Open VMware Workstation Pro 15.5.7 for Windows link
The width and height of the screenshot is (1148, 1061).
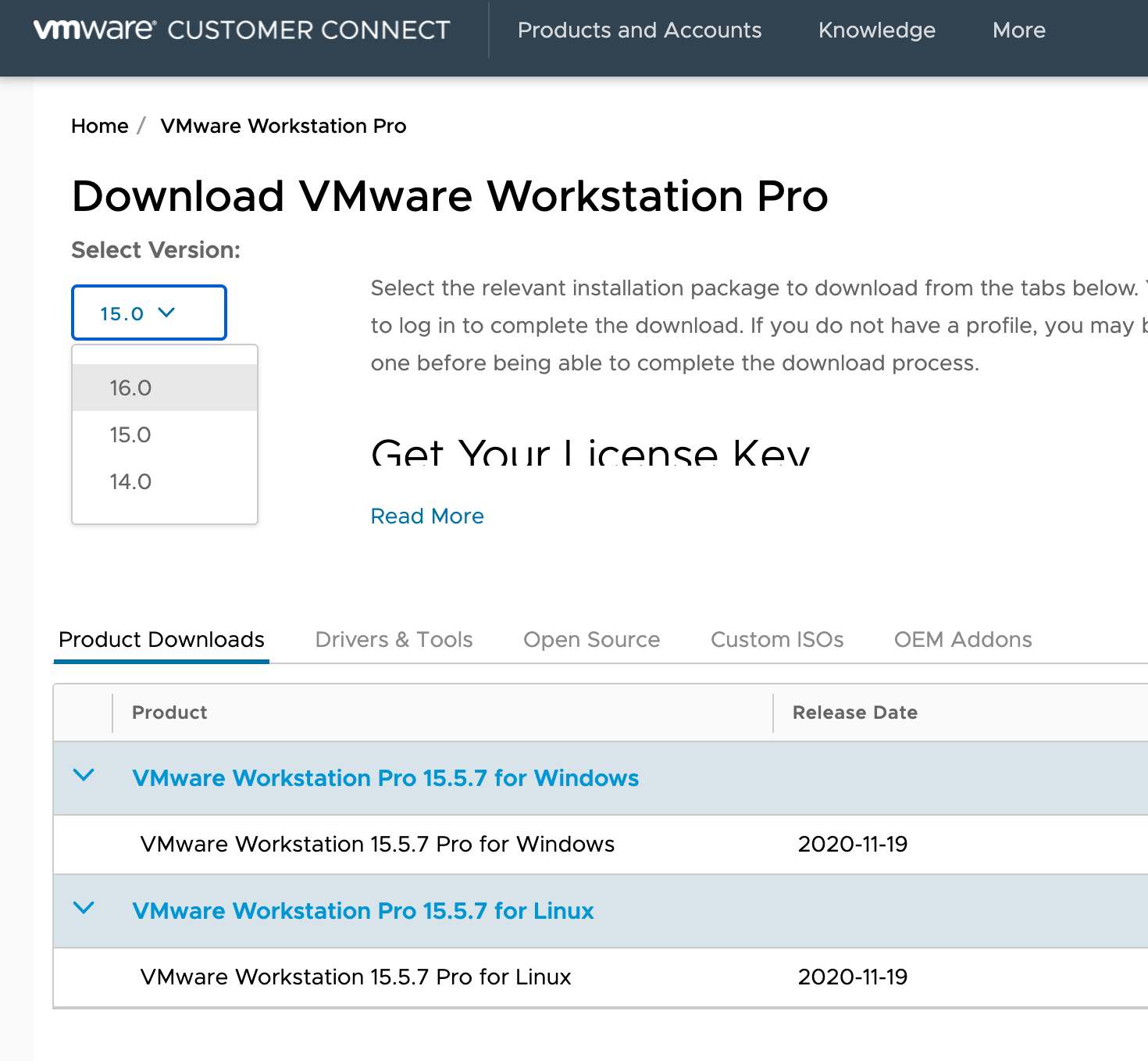pos(385,778)
